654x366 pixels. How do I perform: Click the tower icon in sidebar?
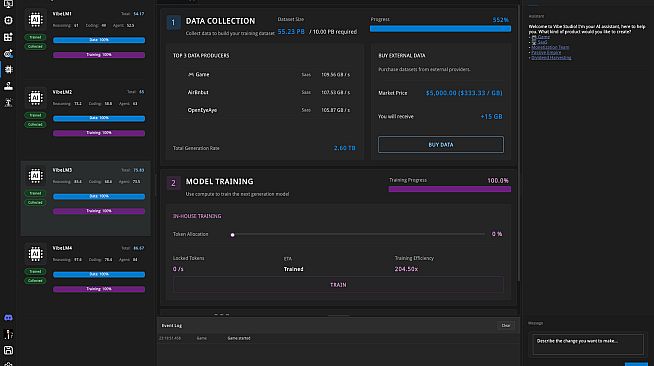pos(8,103)
